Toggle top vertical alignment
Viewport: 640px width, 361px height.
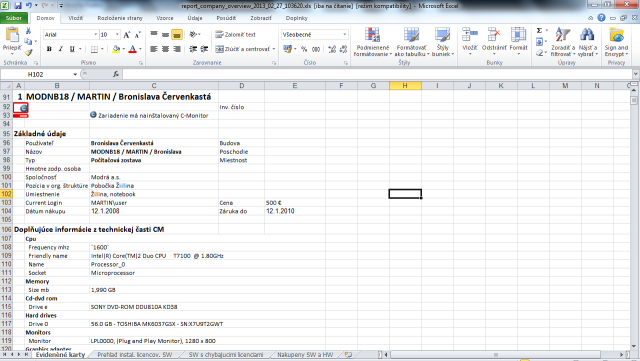point(154,35)
